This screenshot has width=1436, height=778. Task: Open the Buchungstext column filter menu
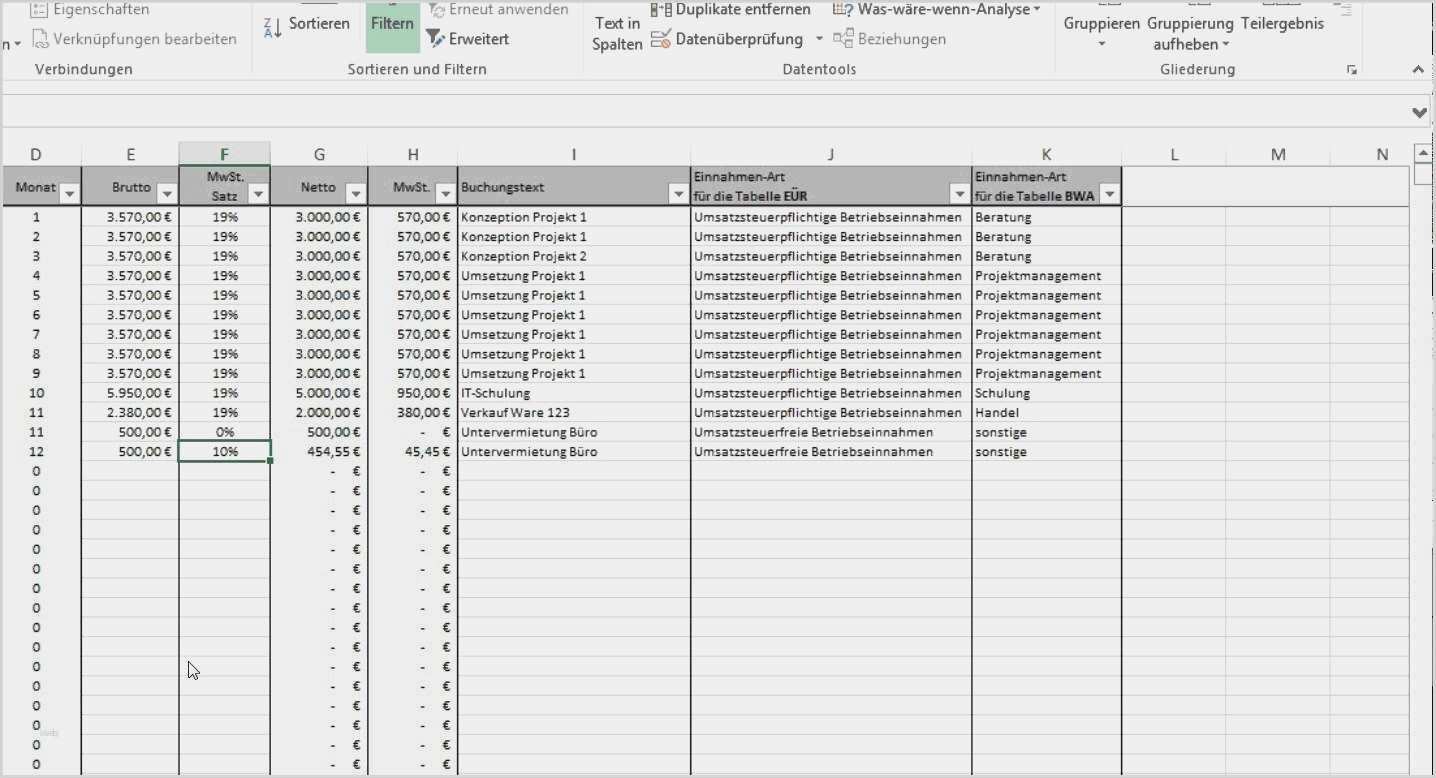click(680, 193)
